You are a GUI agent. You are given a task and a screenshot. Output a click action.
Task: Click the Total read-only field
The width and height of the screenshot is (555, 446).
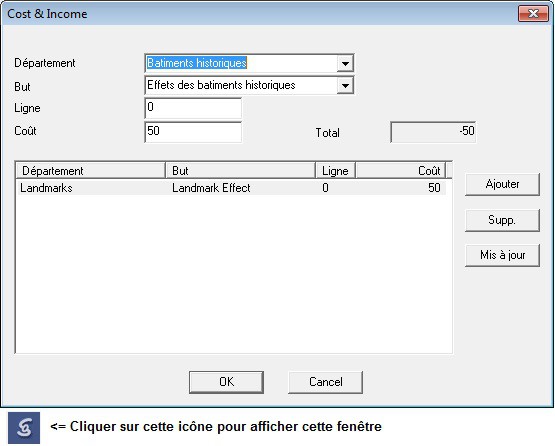(x=433, y=132)
